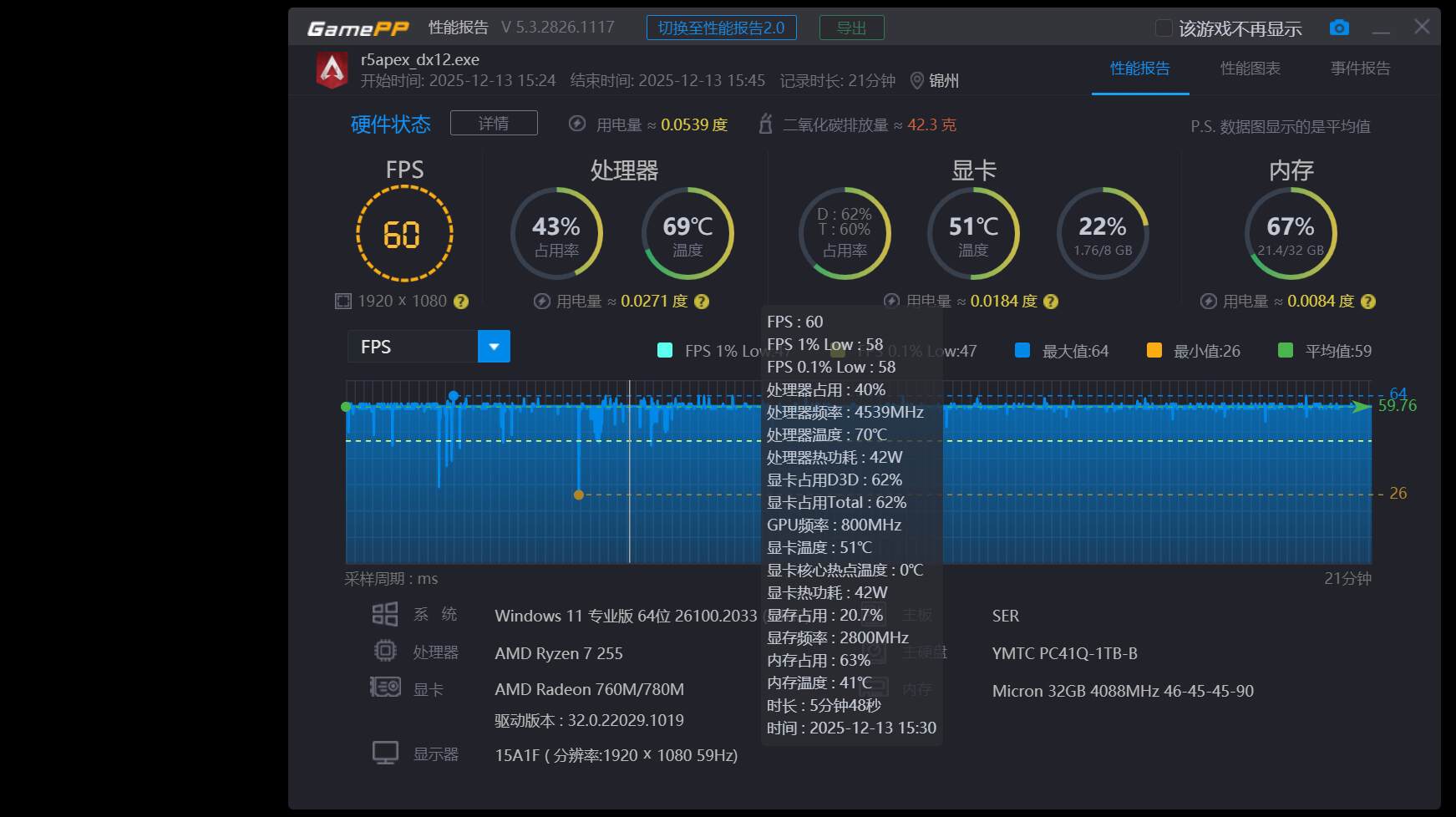The height and width of the screenshot is (817, 1456).
Task: Tick the 该游戏不再显示 checkbox
Action: click(1163, 28)
